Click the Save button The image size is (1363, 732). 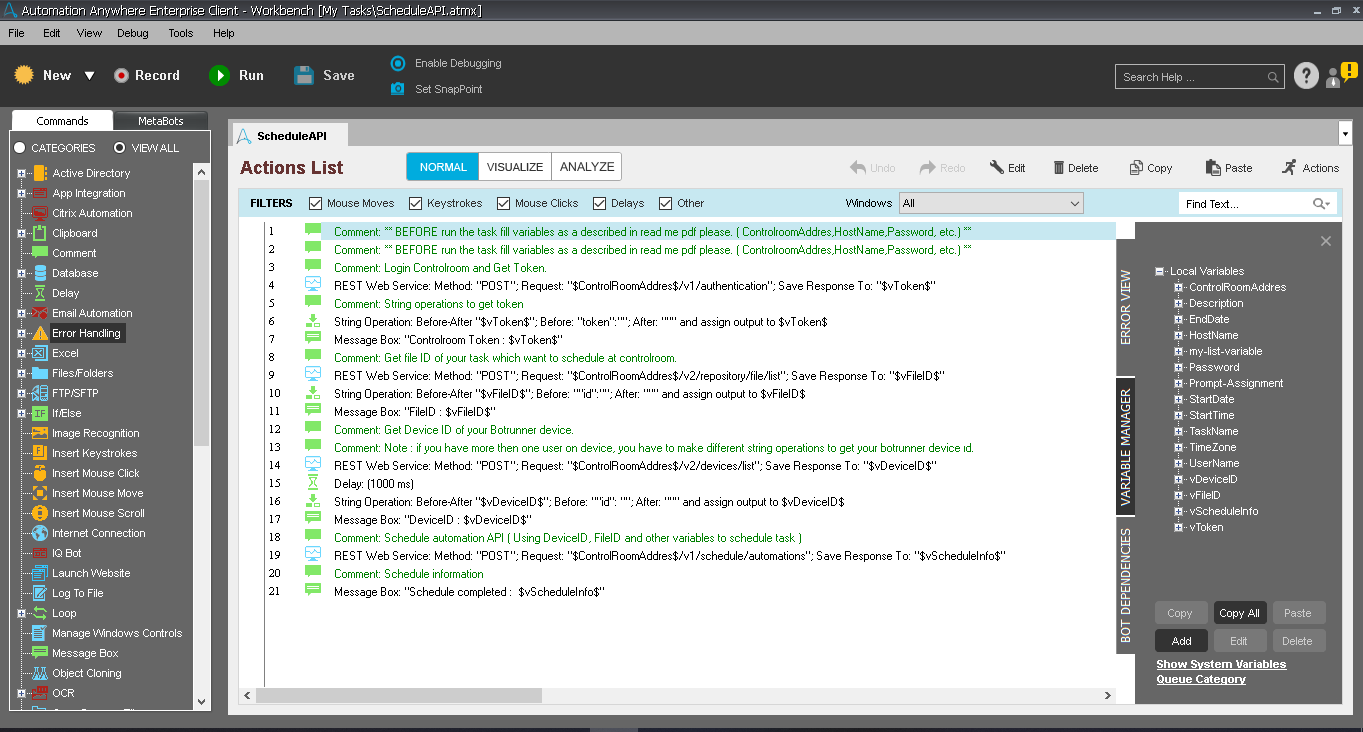tap(324, 76)
